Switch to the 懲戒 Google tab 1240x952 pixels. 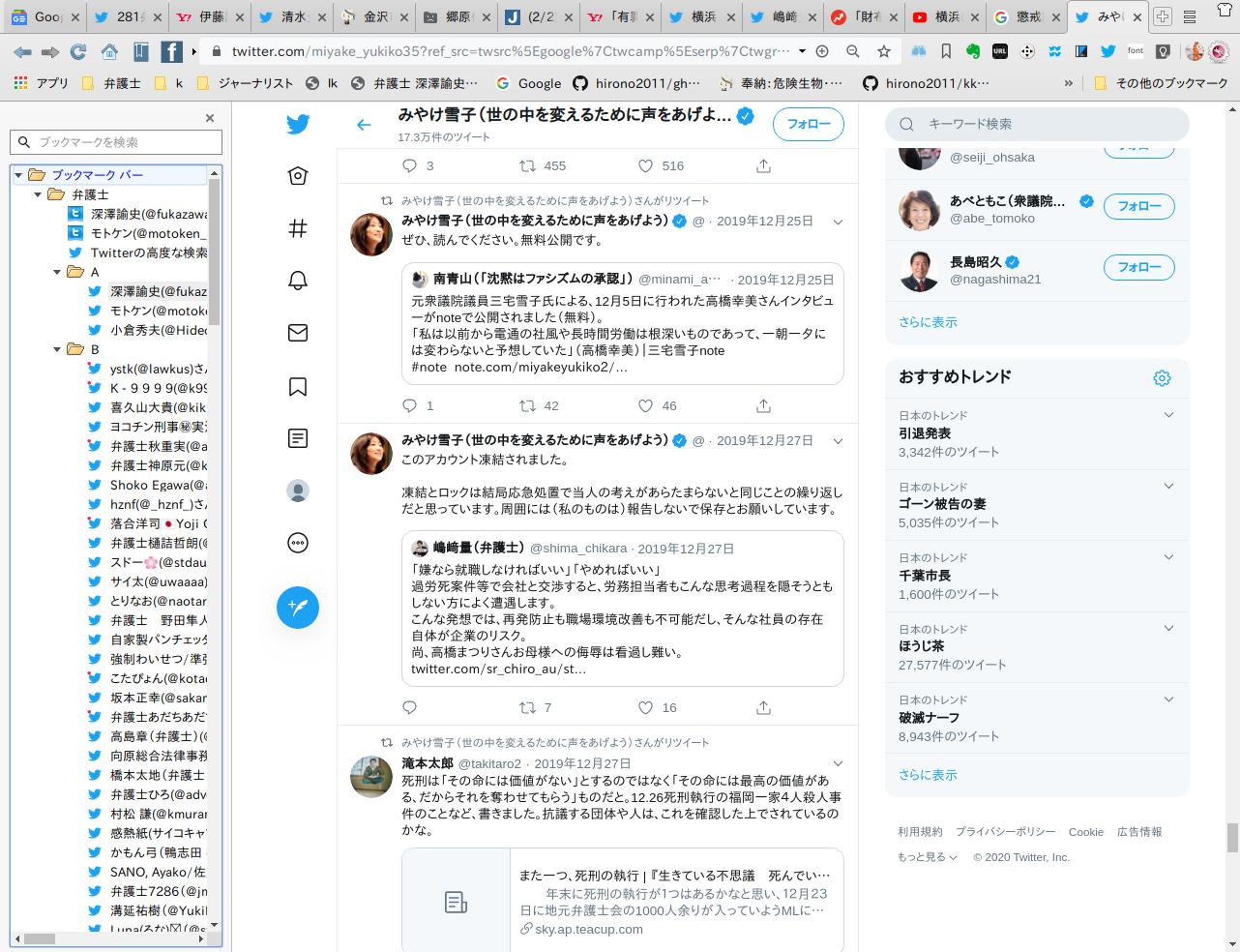tap(1027, 16)
